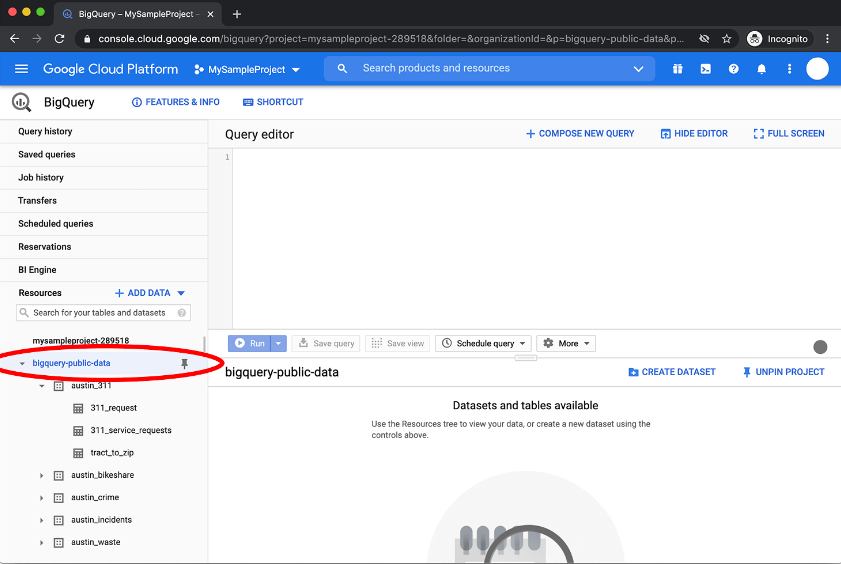
Task: Click the Incognito indicator
Action: [778, 39]
